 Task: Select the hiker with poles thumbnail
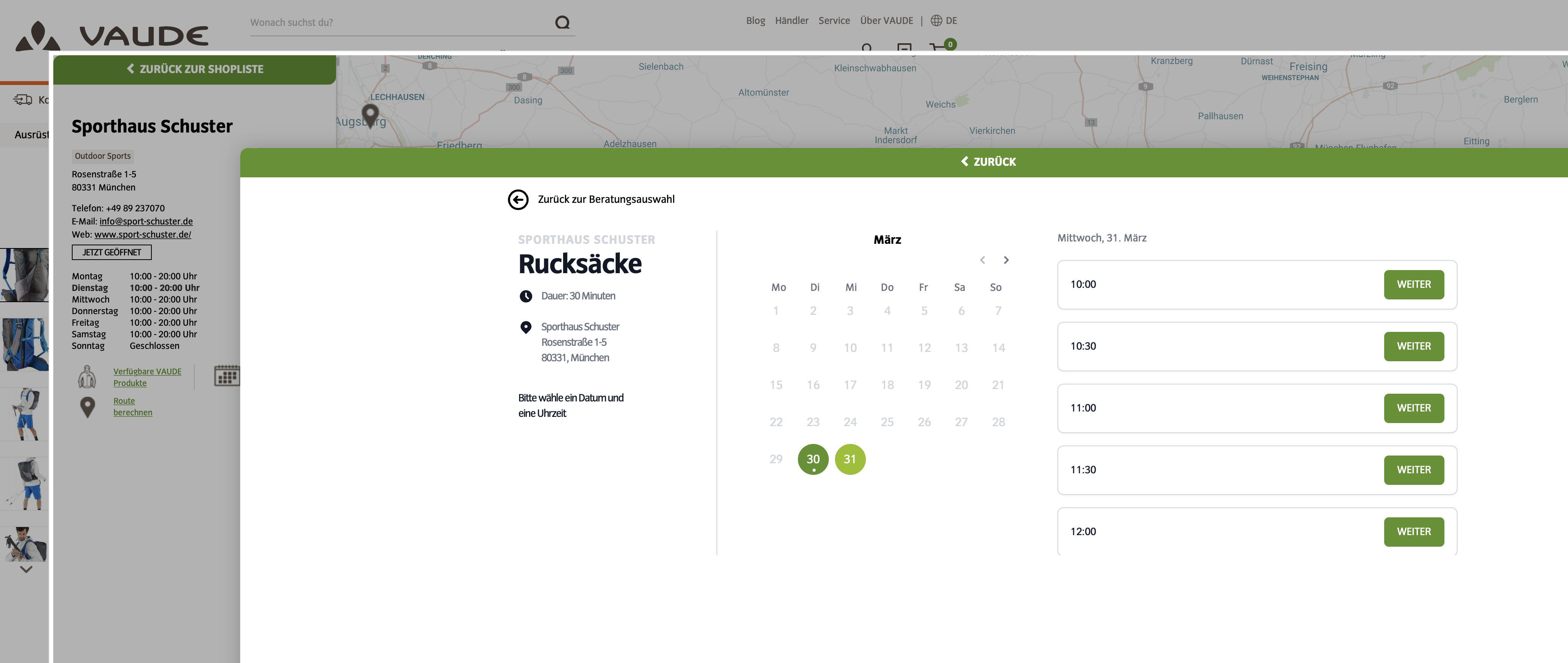[24, 483]
